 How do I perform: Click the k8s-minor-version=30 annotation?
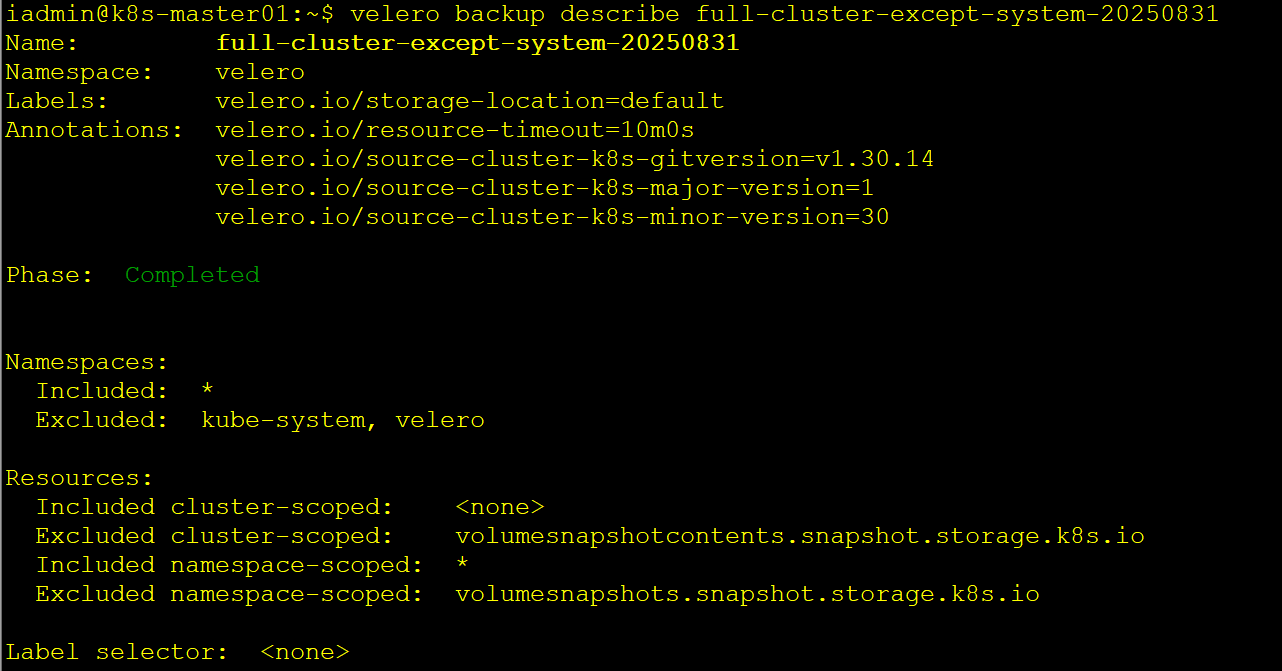(x=552, y=217)
